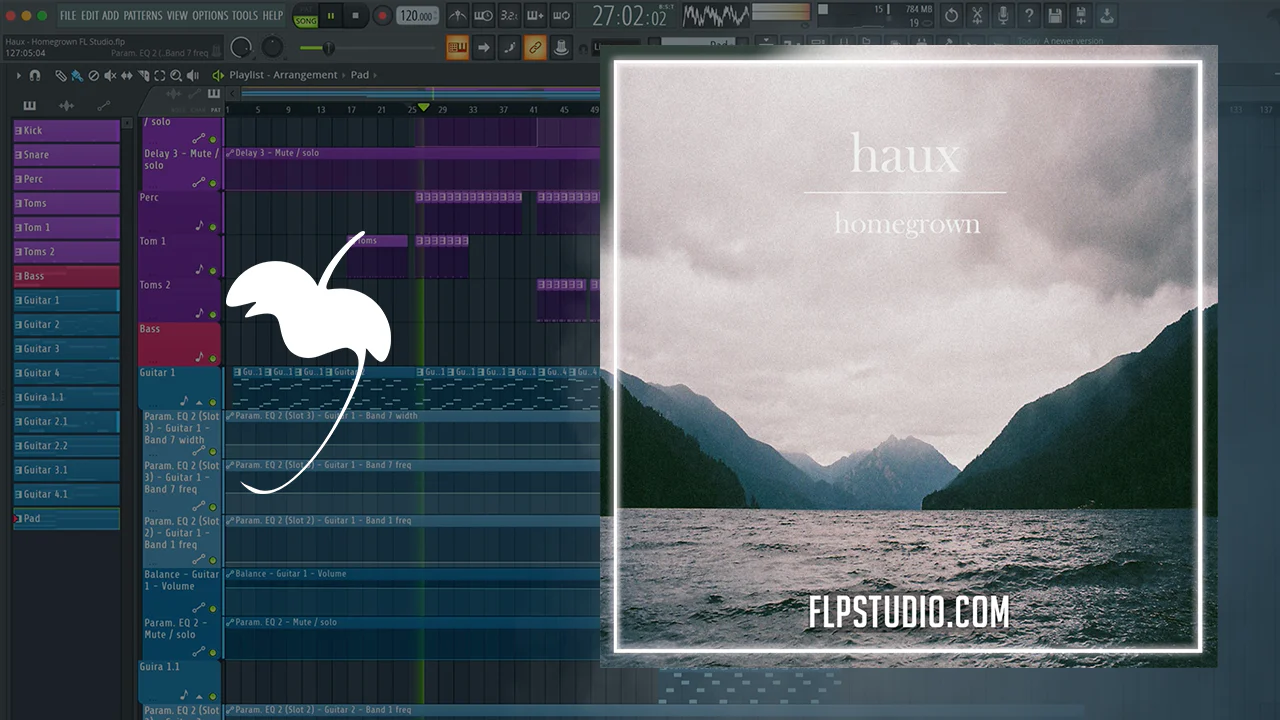The width and height of the screenshot is (1280, 720).
Task: Select the playlist Zoom tool
Action: pos(176,75)
